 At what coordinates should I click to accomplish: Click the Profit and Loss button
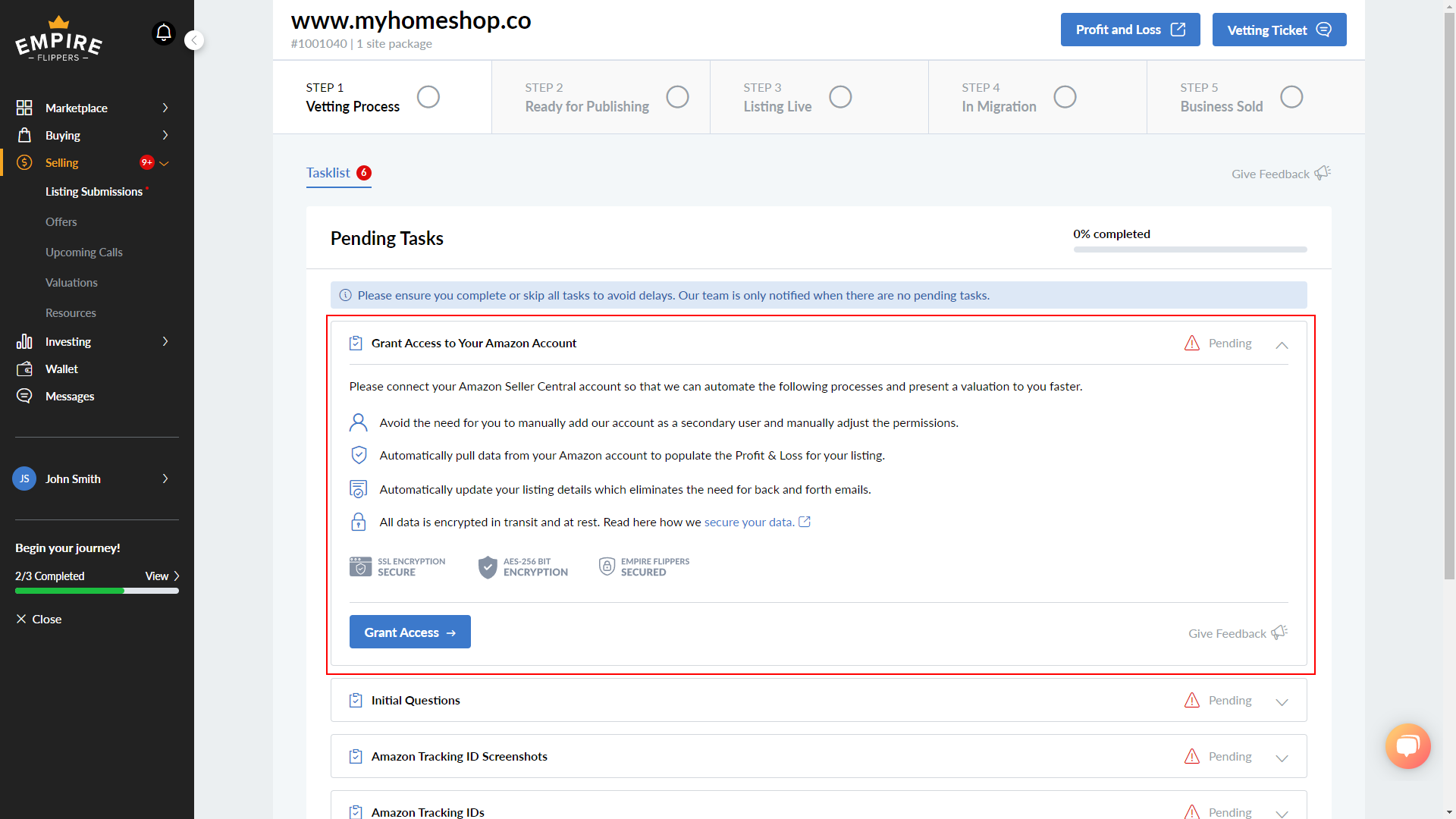point(1130,30)
